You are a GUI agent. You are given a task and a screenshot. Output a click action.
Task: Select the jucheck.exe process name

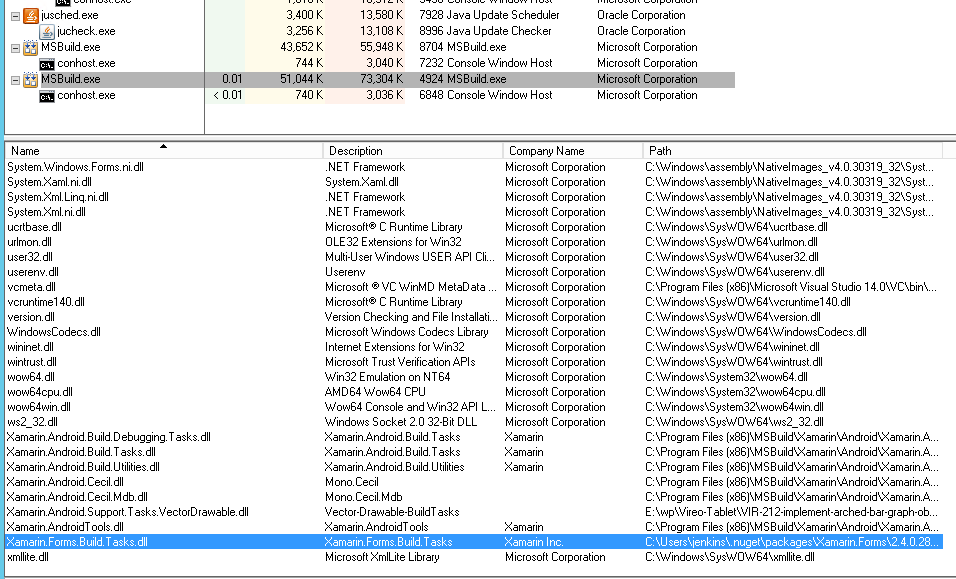(x=86, y=31)
